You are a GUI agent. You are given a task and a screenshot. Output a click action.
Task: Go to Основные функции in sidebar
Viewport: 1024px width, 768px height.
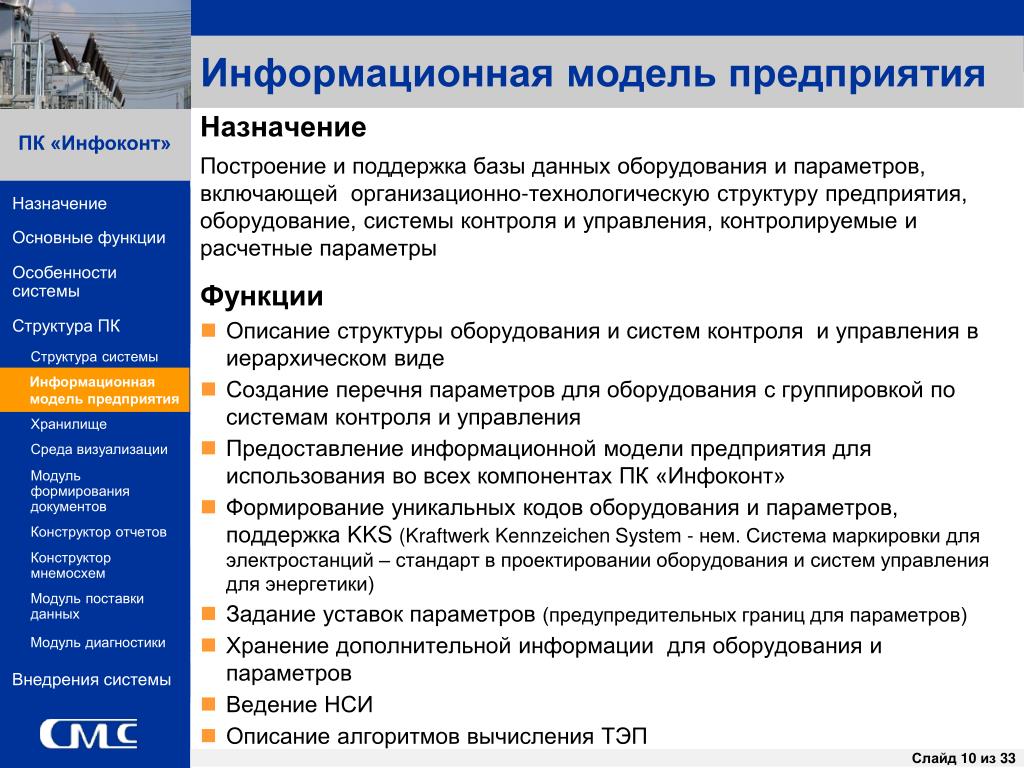click(89, 238)
